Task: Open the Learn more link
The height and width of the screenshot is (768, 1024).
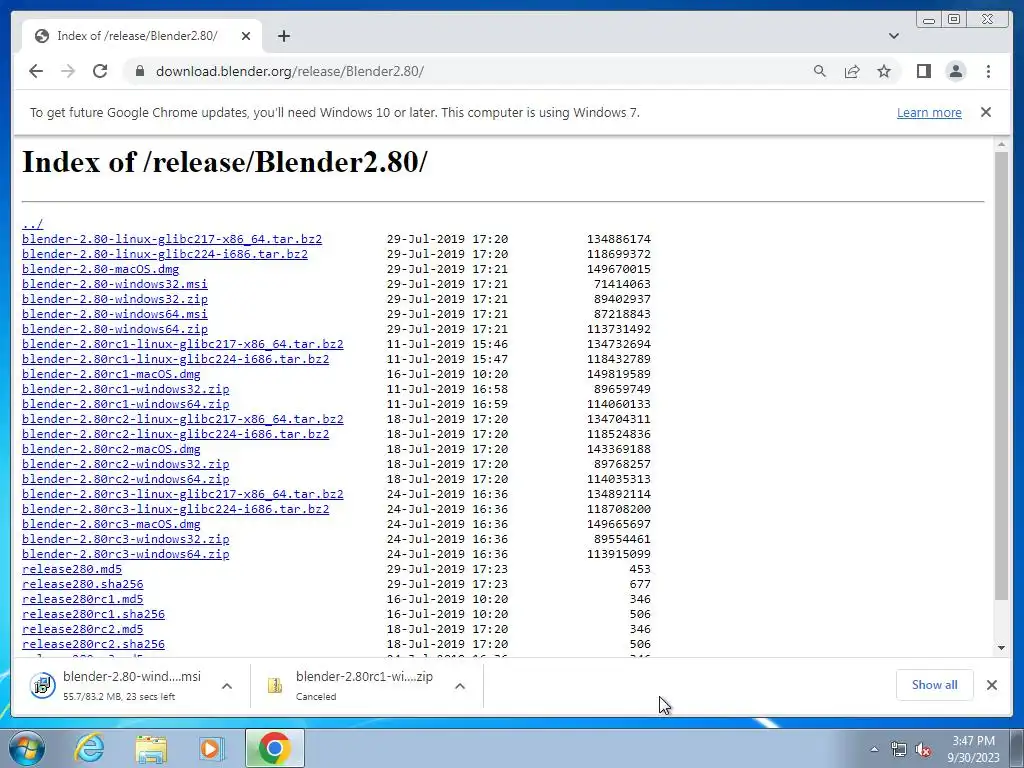Action: pyautogui.click(x=929, y=112)
